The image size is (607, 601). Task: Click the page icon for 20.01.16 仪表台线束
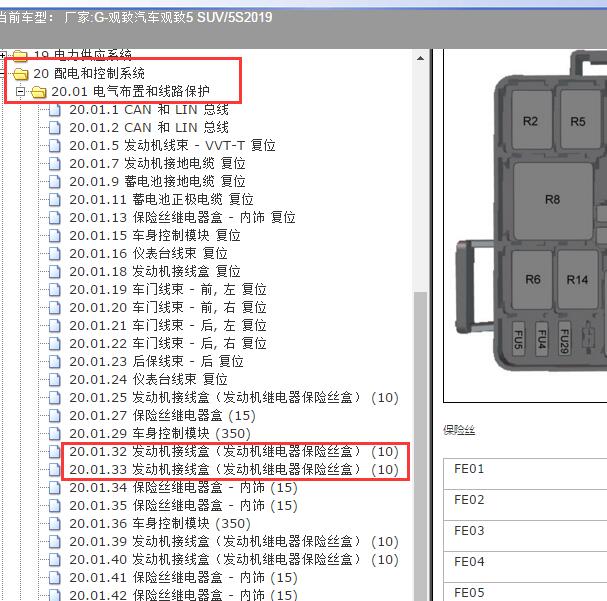(55, 253)
